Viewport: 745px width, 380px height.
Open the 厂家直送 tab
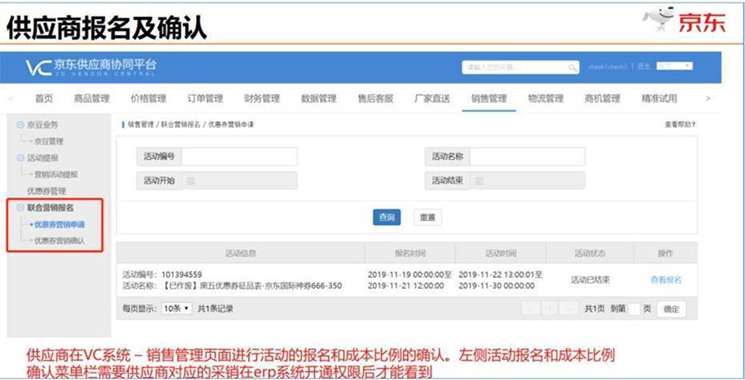point(432,98)
